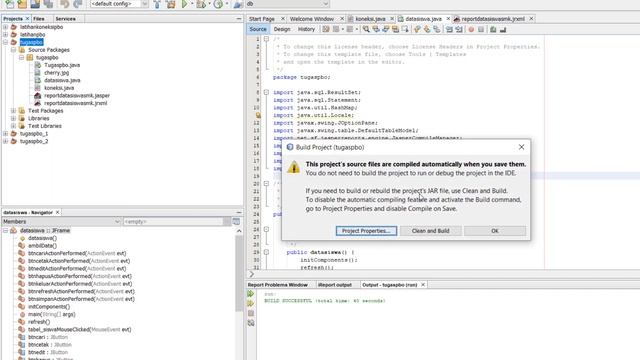The width and height of the screenshot is (640, 360).
Task: Click the Shift Line Right icon
Action: click(459, 29)
